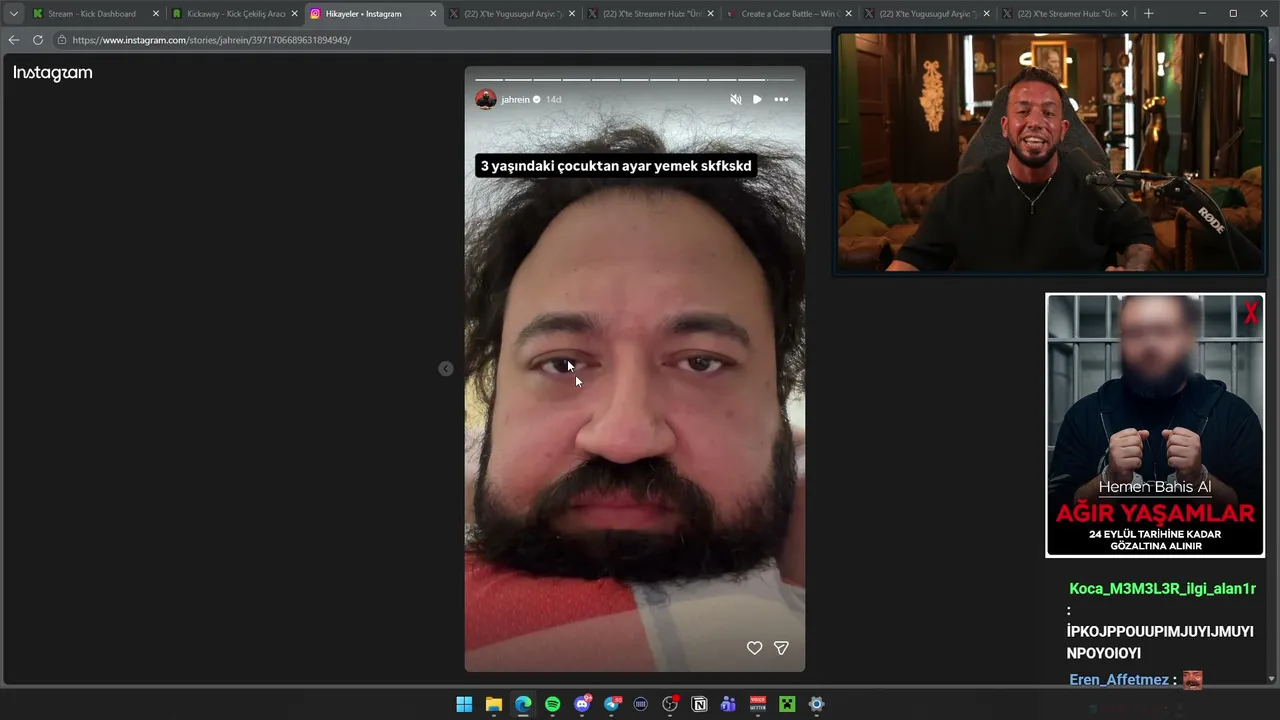This screenshot has height=720, width=1280.
Task: Share the story via the send icon
Action: pos(781,648)
